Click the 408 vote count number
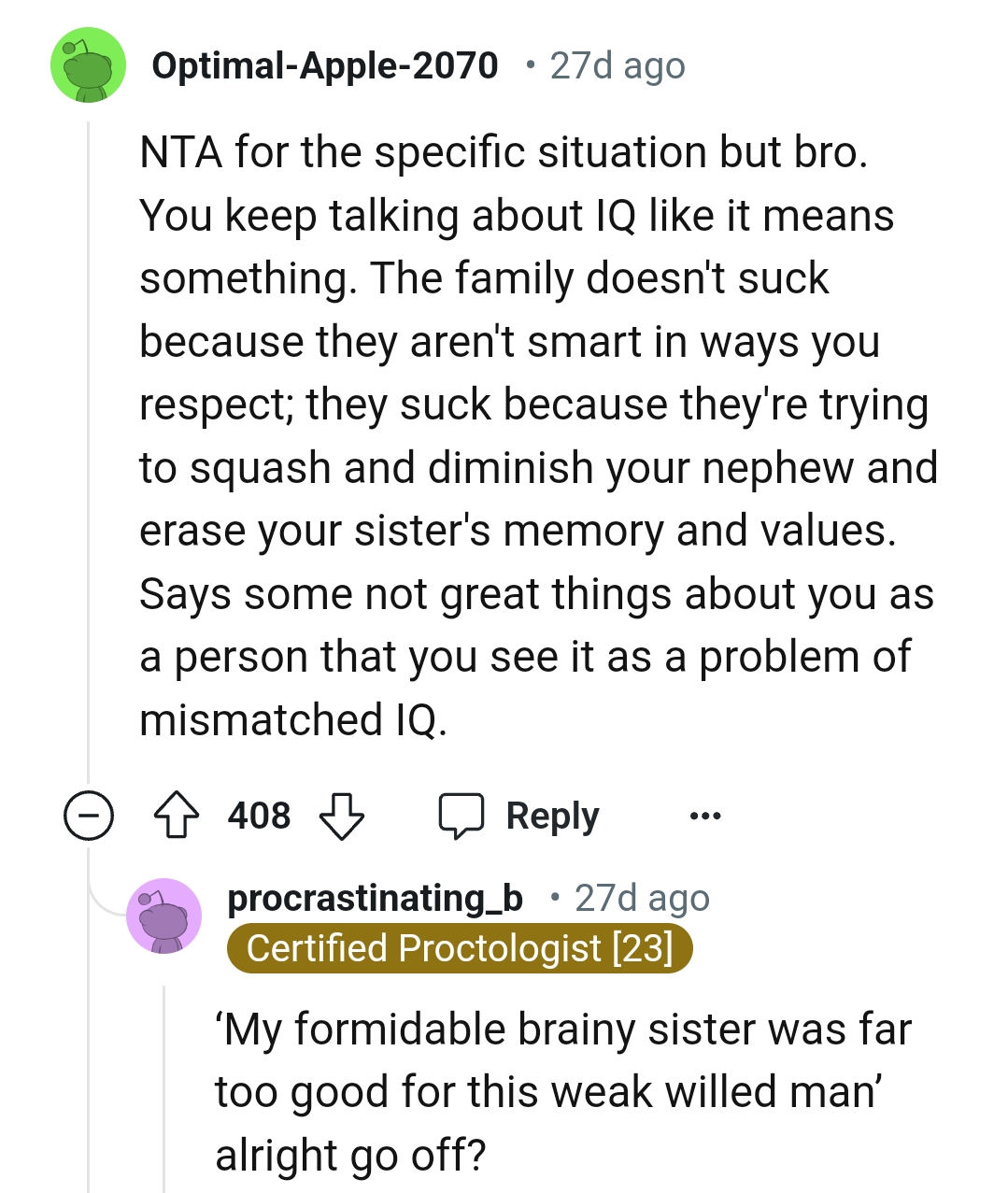1008x1193 pixels. coord(260,815)
